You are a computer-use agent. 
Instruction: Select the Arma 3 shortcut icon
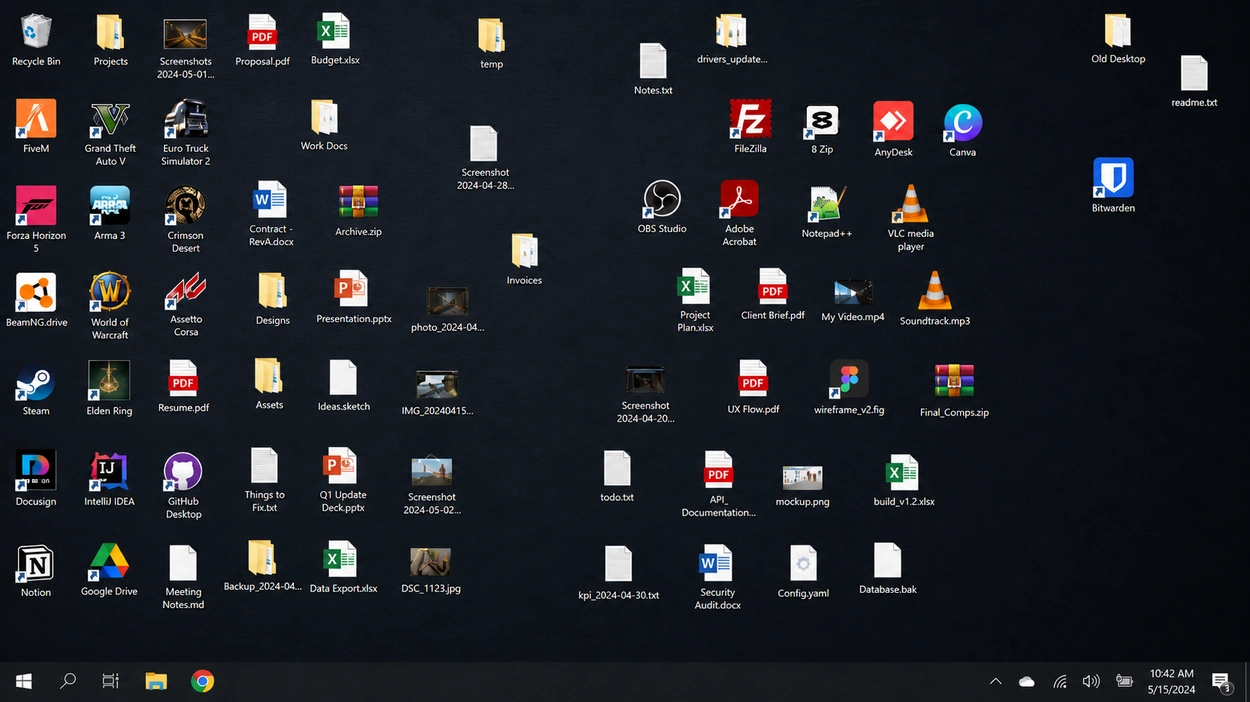(110, 205)
